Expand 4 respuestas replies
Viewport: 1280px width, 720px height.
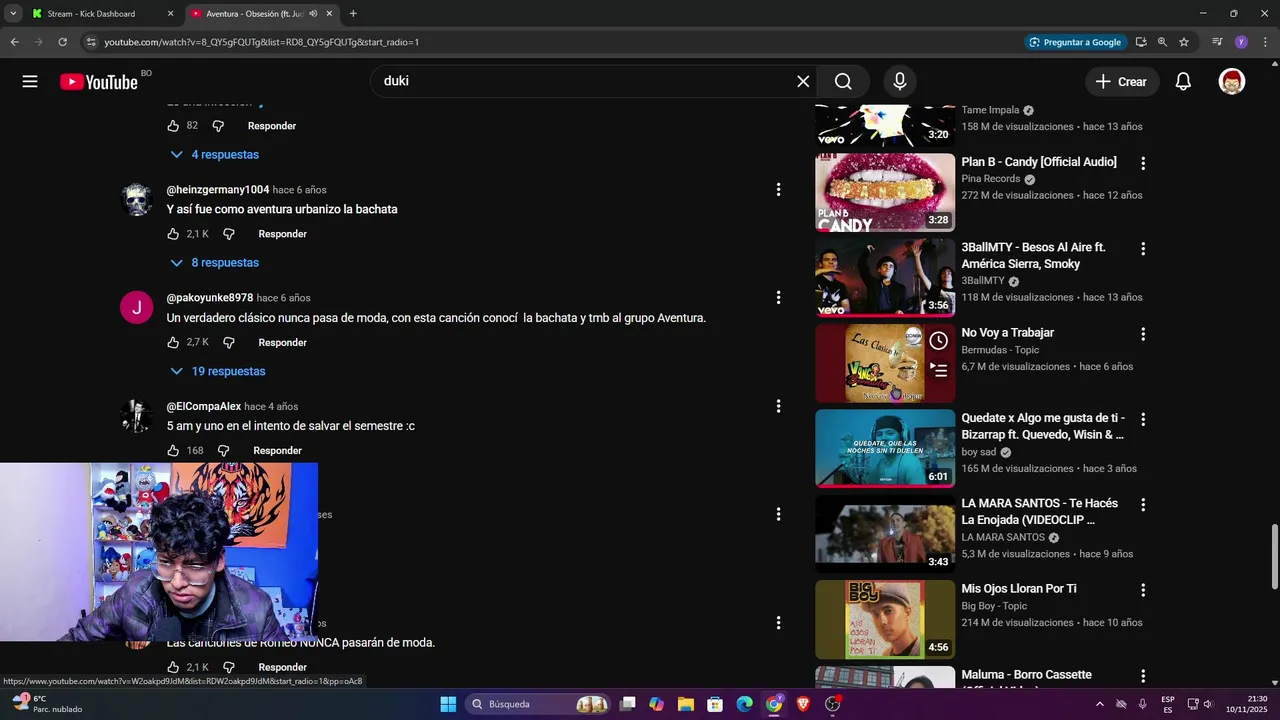(214, 155)
